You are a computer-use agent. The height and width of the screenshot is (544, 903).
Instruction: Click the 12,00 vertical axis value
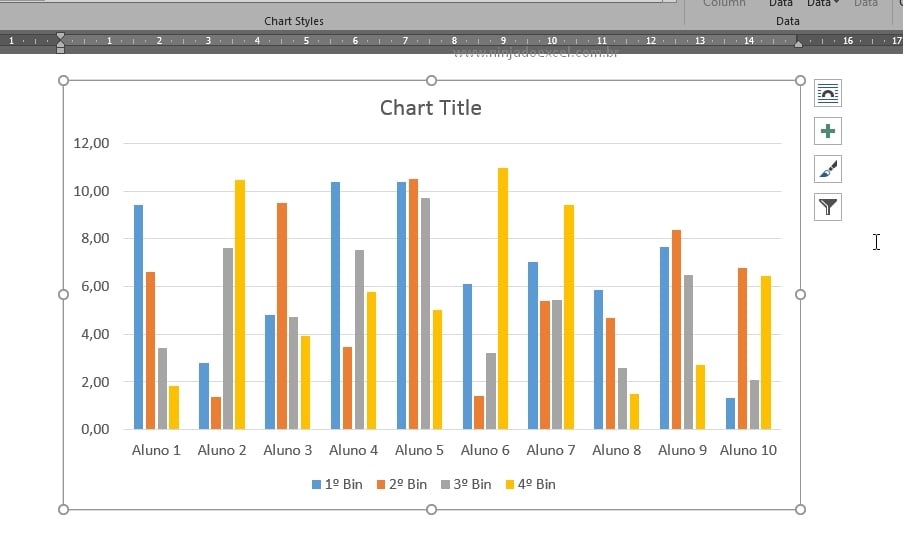pos(92,143)
